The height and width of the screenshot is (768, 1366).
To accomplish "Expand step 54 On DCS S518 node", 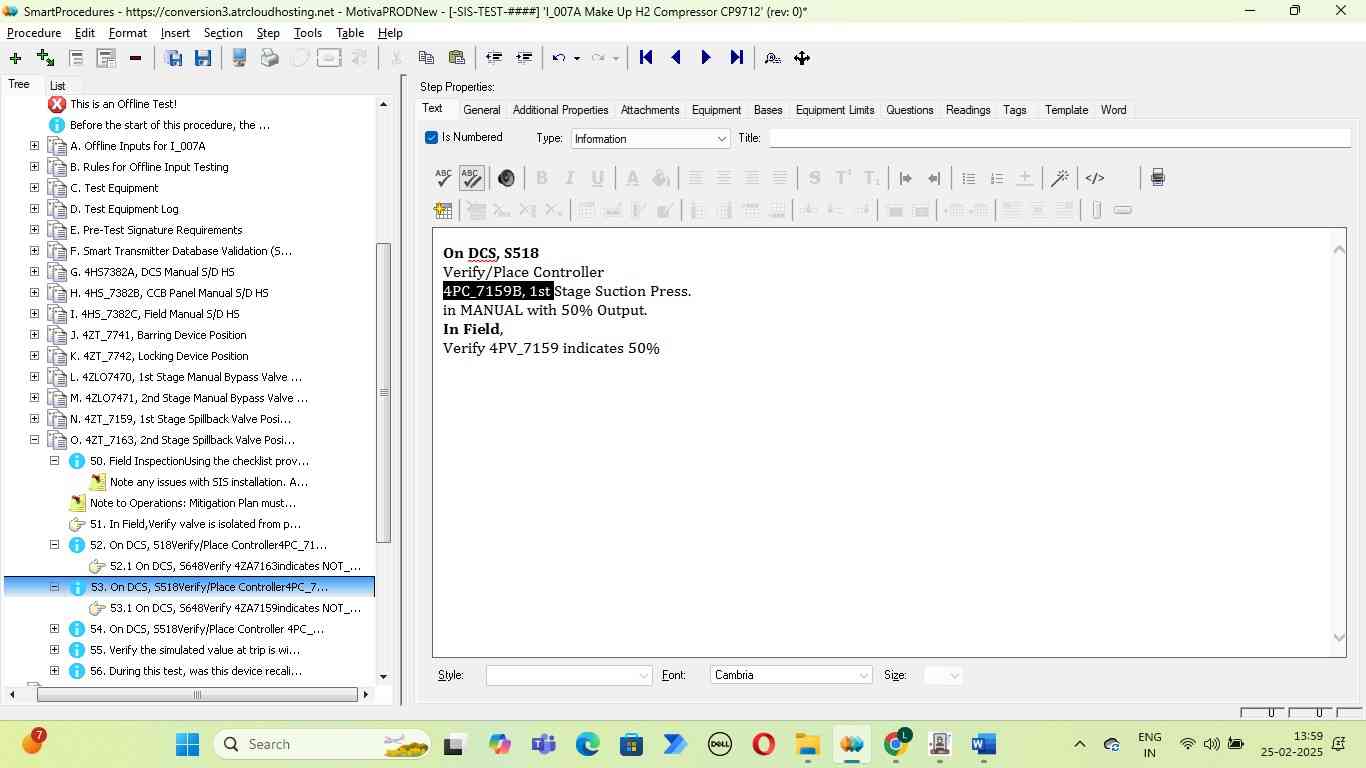I will coord(54,629).
